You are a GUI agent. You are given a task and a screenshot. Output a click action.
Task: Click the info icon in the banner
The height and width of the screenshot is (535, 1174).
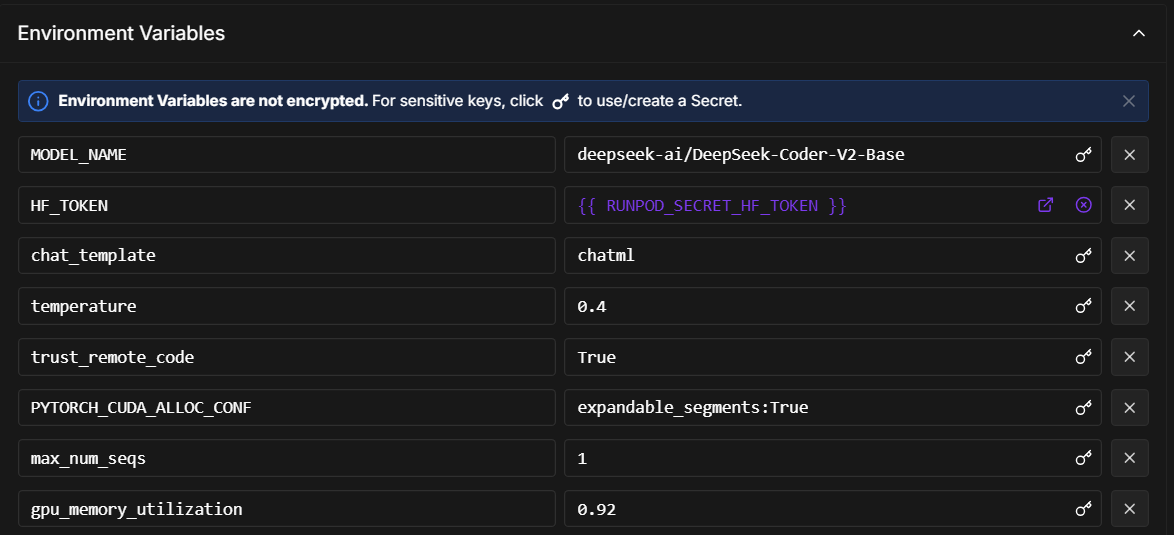38,101
